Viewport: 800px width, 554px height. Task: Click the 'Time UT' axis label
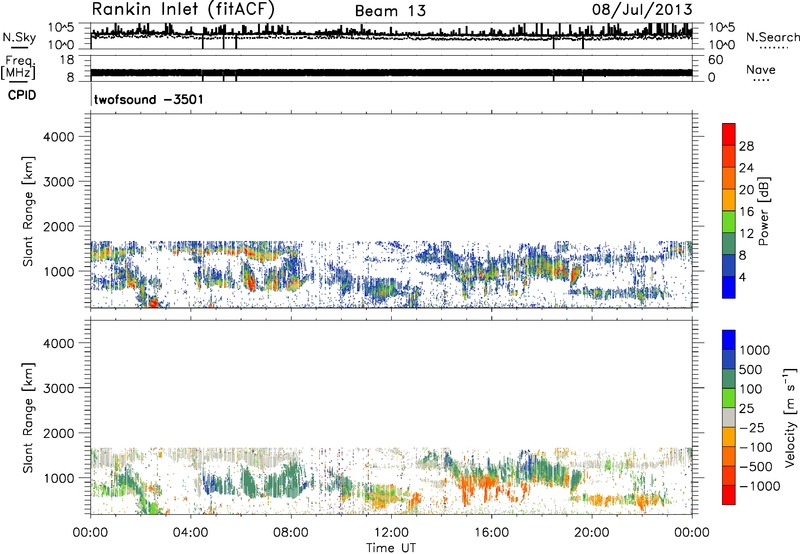tap(391, 548)
